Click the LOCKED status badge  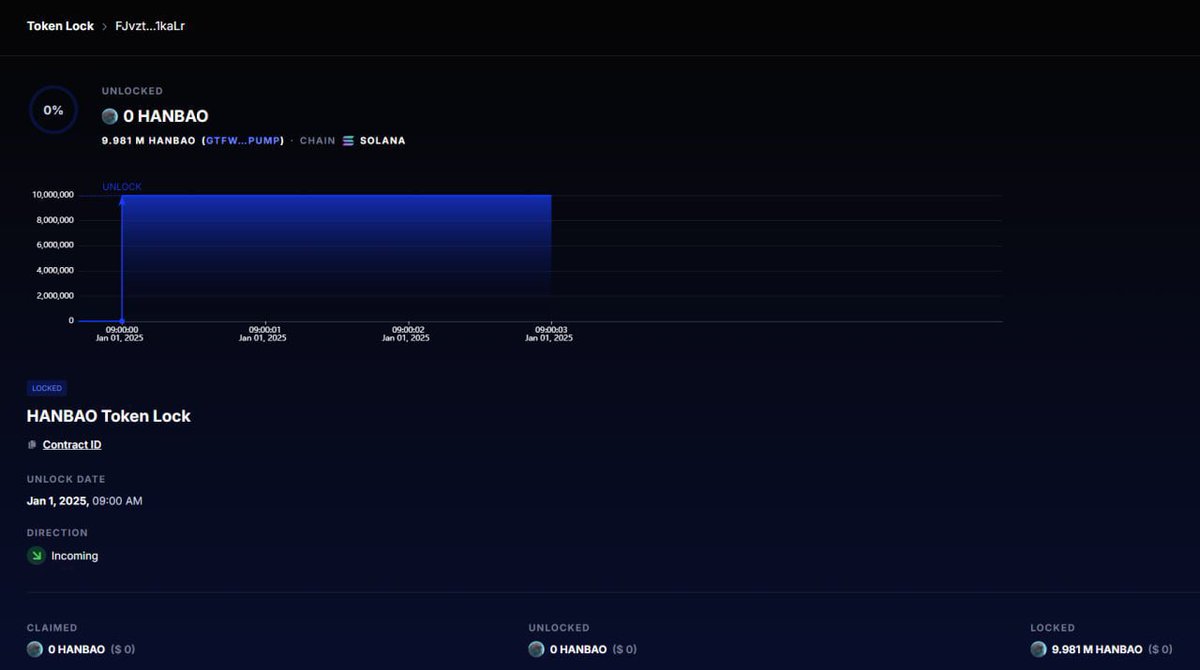pos(47,388)
